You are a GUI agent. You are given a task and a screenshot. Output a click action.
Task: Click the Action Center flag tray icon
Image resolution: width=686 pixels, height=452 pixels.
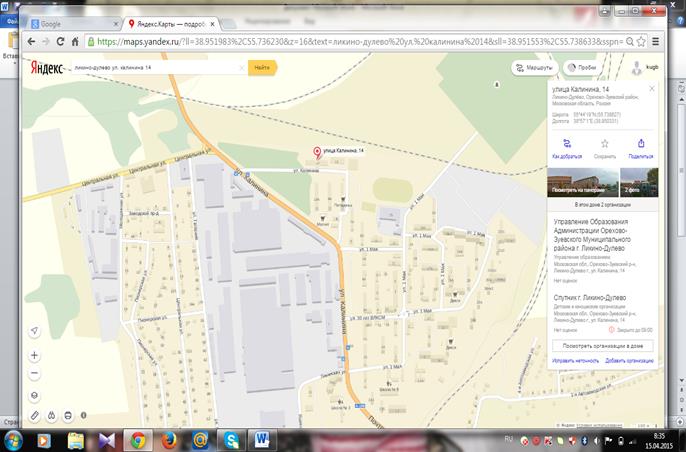tap(609, 441)
